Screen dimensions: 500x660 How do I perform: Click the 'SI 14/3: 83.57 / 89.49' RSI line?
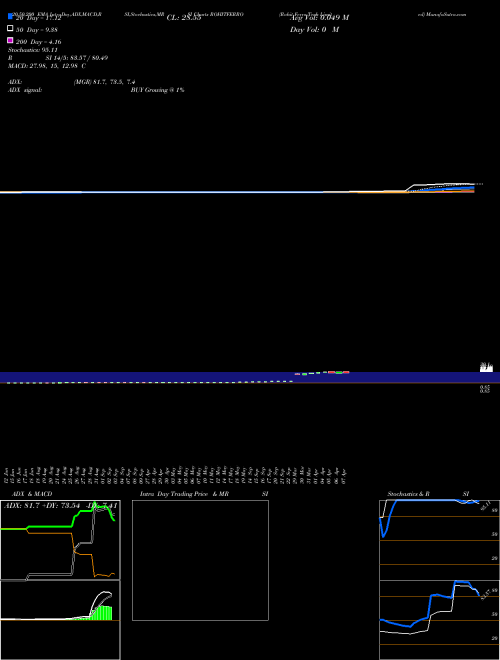pyautogui.click(x=77, y=58)
